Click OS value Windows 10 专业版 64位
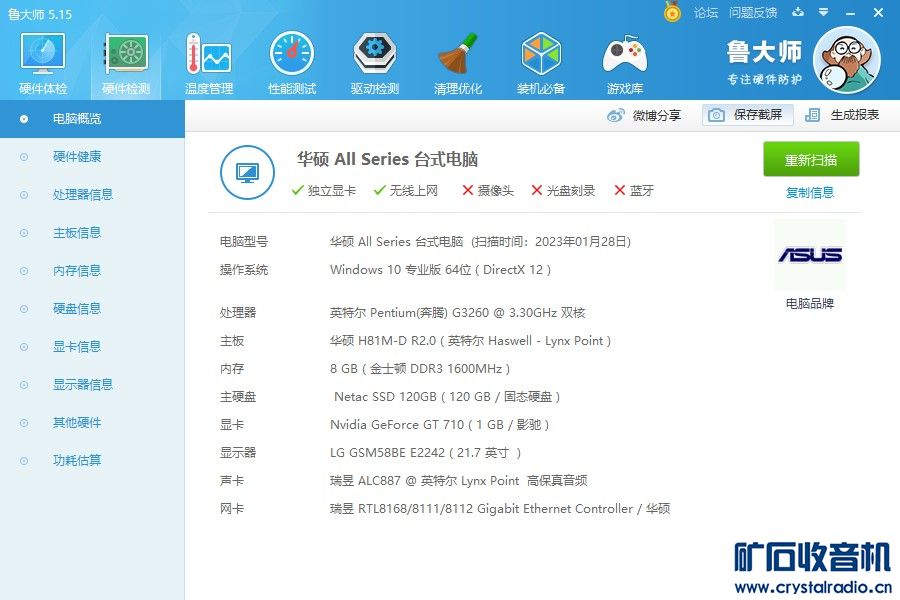Image resolution: width=900 pixels, height=600 pixels. [440, 270]
